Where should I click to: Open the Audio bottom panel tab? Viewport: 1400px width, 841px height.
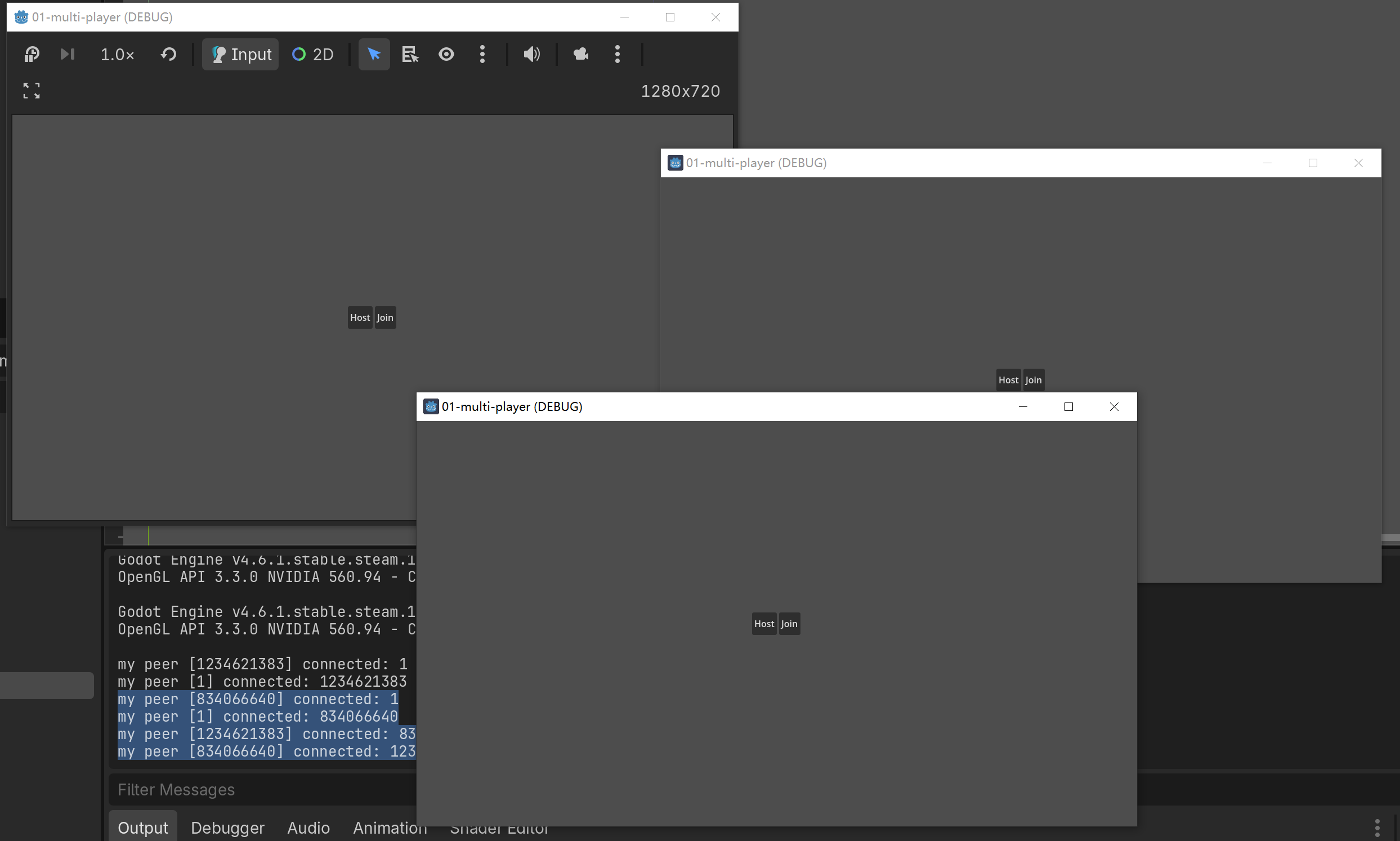pos(308,827)
